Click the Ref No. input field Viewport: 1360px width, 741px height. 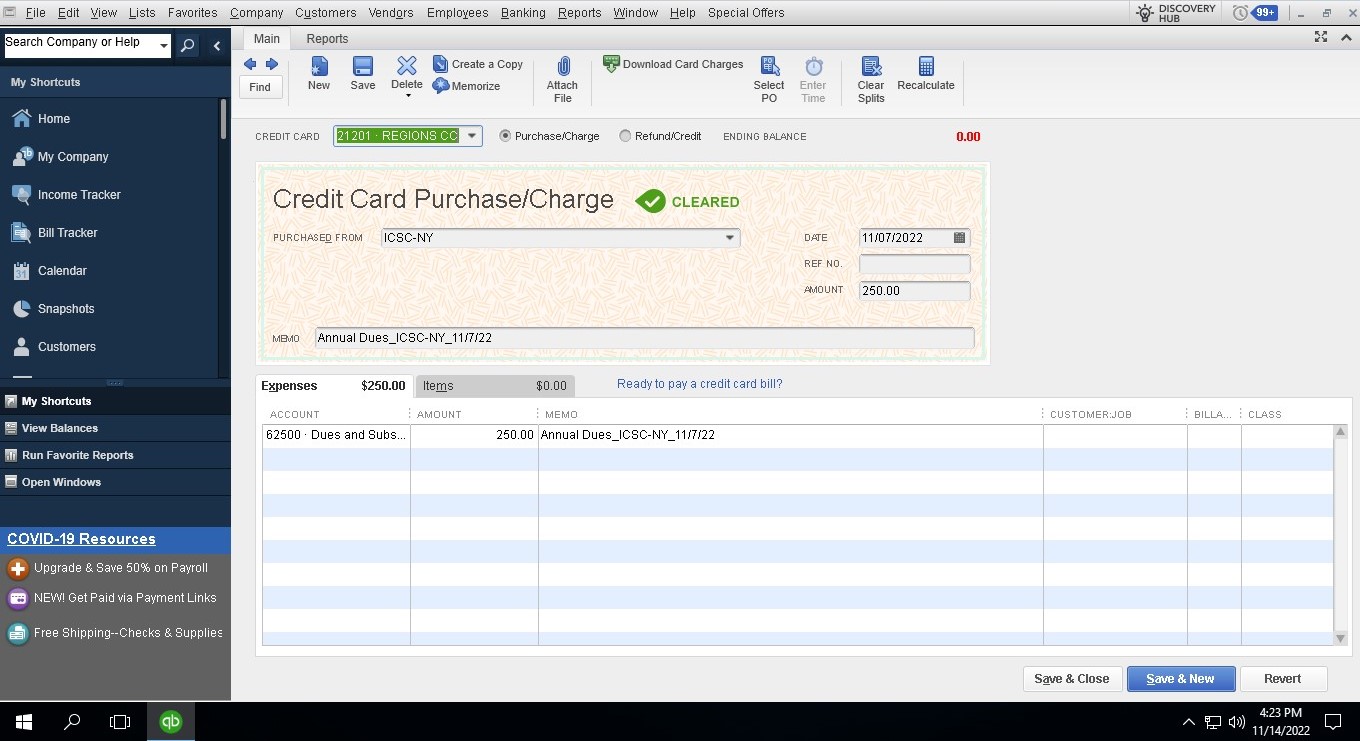(x=915, y=264)
